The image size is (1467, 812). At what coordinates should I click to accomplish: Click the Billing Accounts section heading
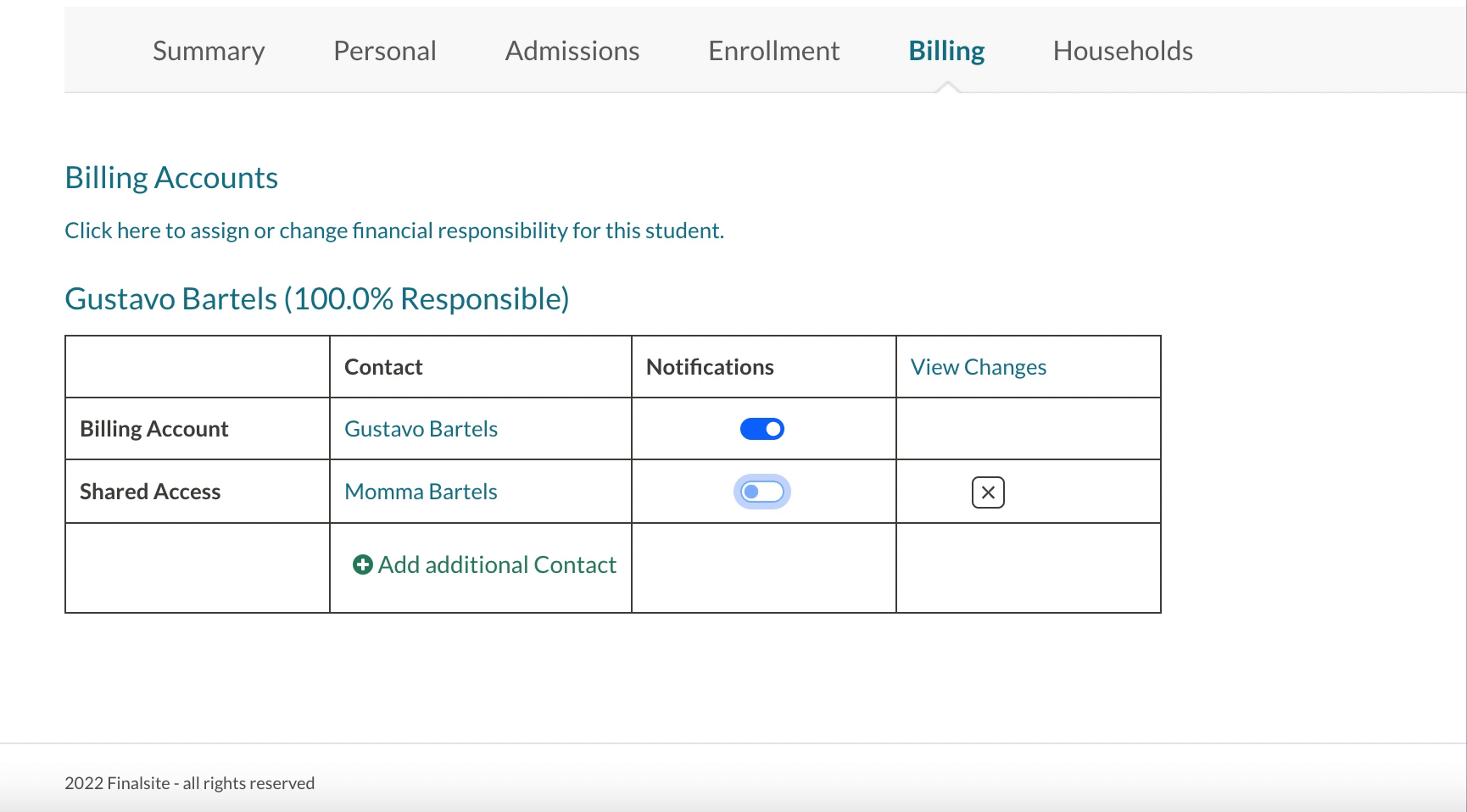(x=171, y=178)
